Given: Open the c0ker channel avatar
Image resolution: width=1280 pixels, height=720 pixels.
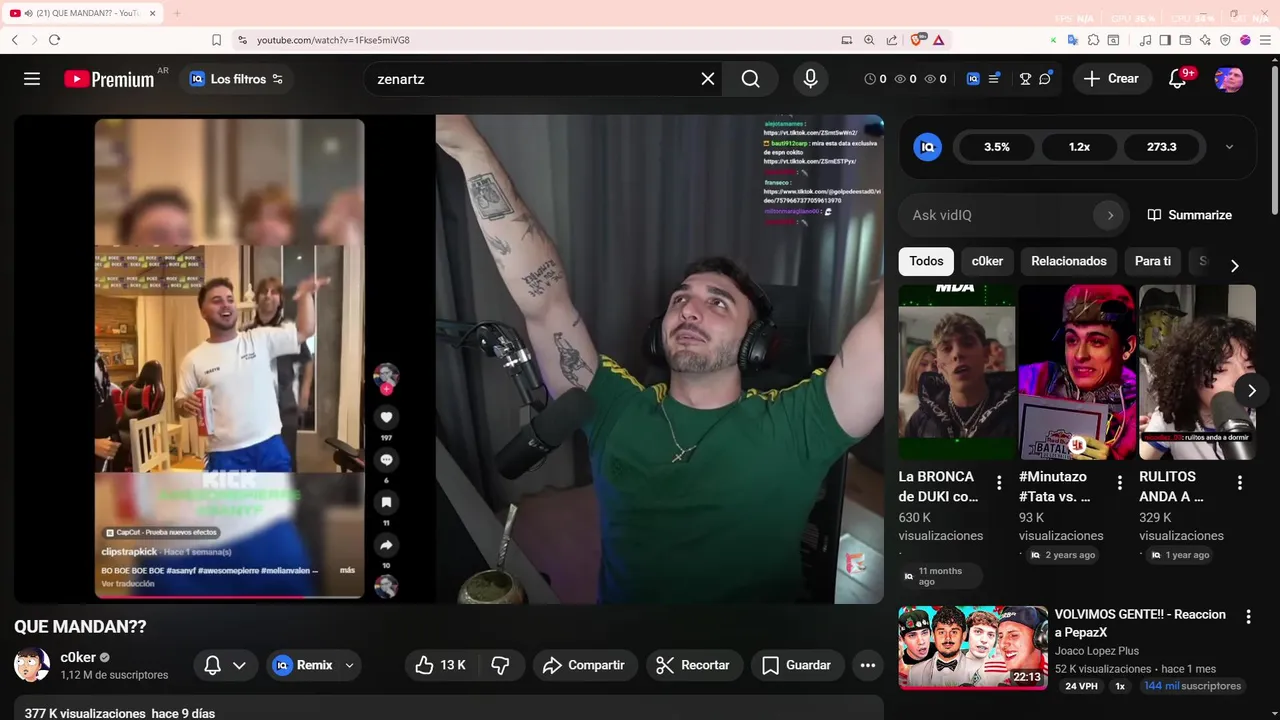Looking at the screenshot, I should click(x=32, y=665).
